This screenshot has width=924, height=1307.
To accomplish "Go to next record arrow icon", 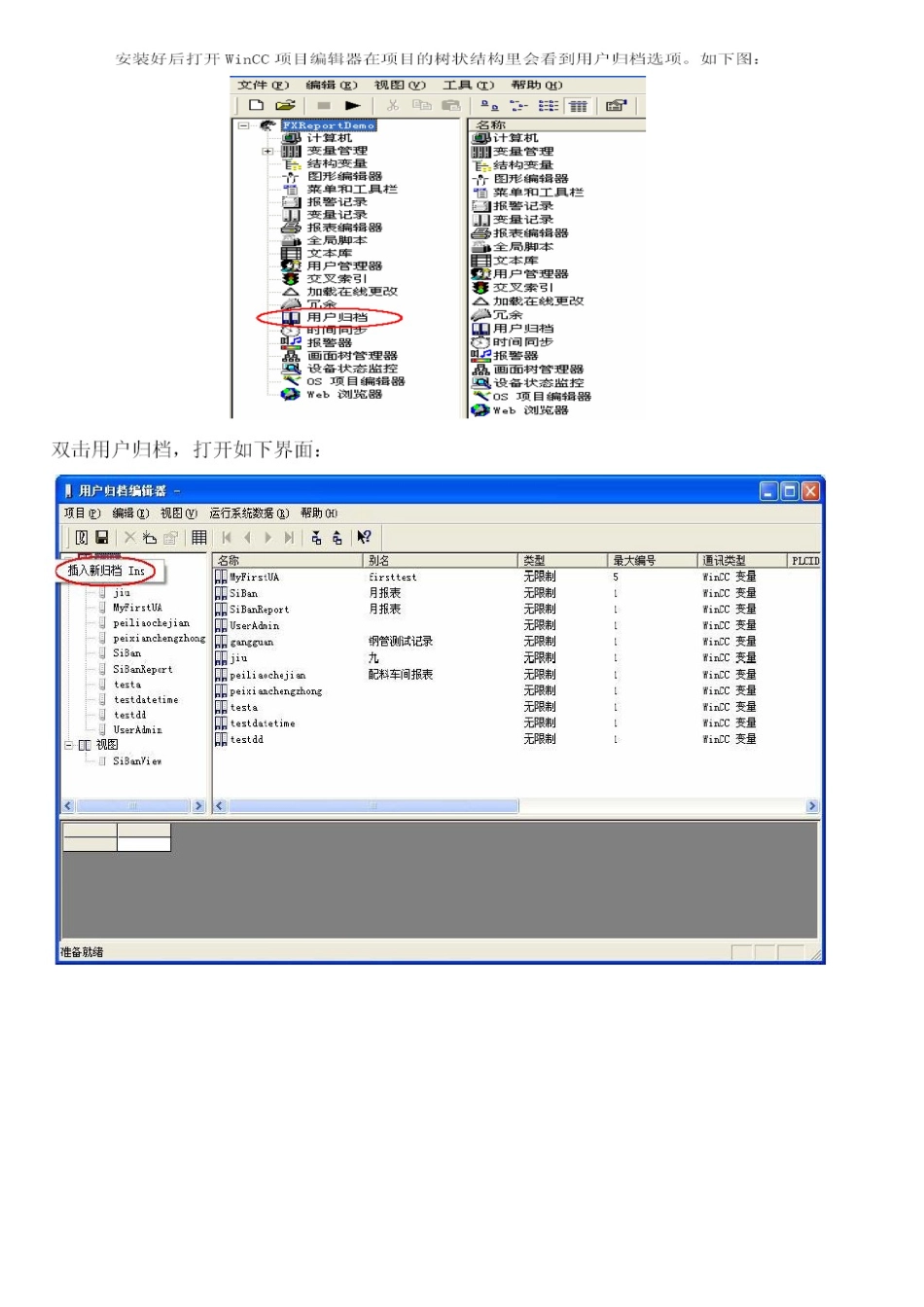I will (x=267, y=537).
